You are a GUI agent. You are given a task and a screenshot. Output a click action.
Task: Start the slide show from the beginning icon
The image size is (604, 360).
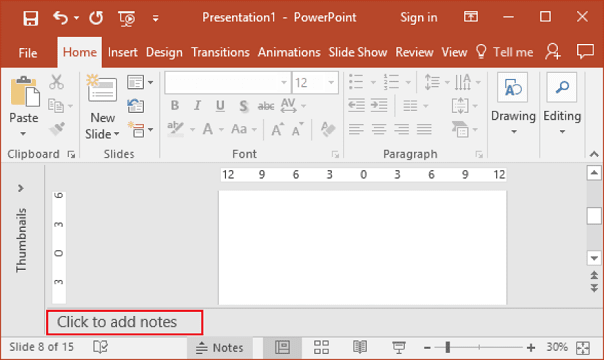tap(127, 18)
